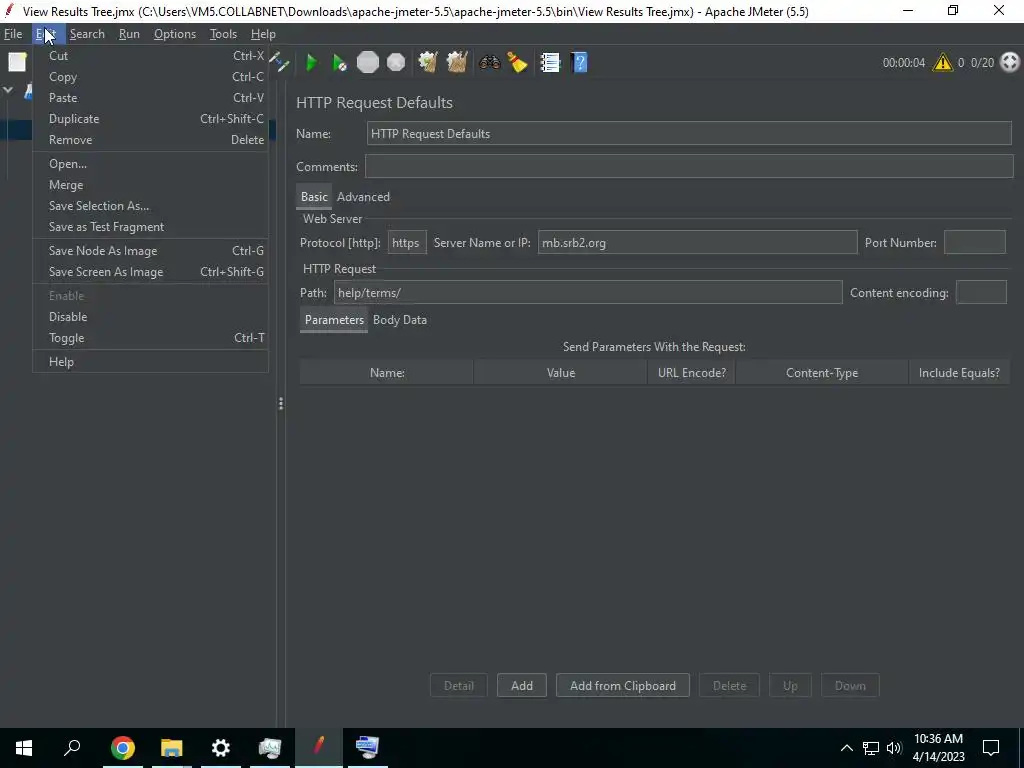Click Start no pauses icon

(339, 63)
